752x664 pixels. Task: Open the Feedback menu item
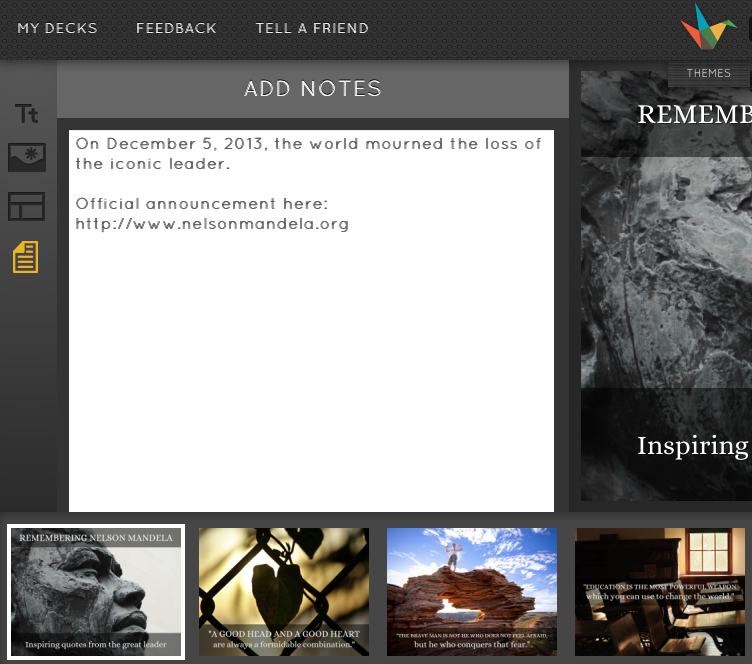(x=176, y=28)
